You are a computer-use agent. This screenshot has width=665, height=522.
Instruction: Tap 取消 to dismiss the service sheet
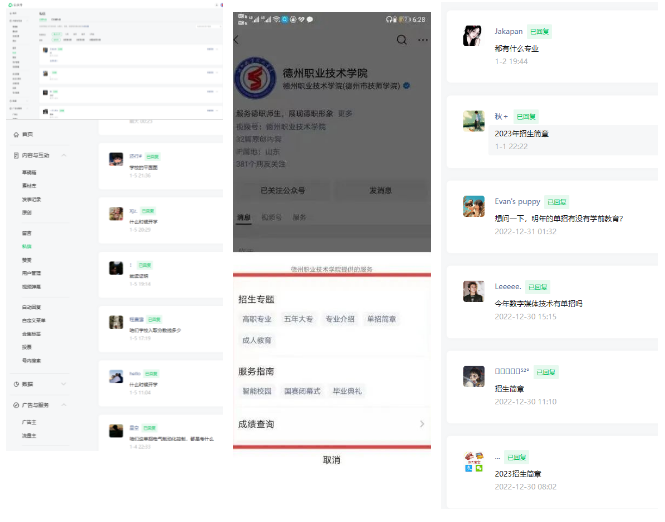pos(331,460)
